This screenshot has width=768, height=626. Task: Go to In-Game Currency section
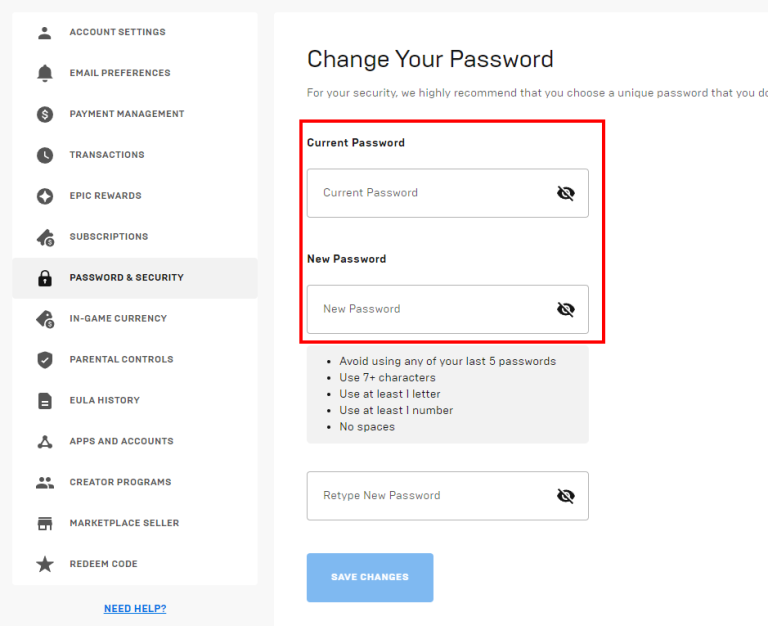pos(118,319)
